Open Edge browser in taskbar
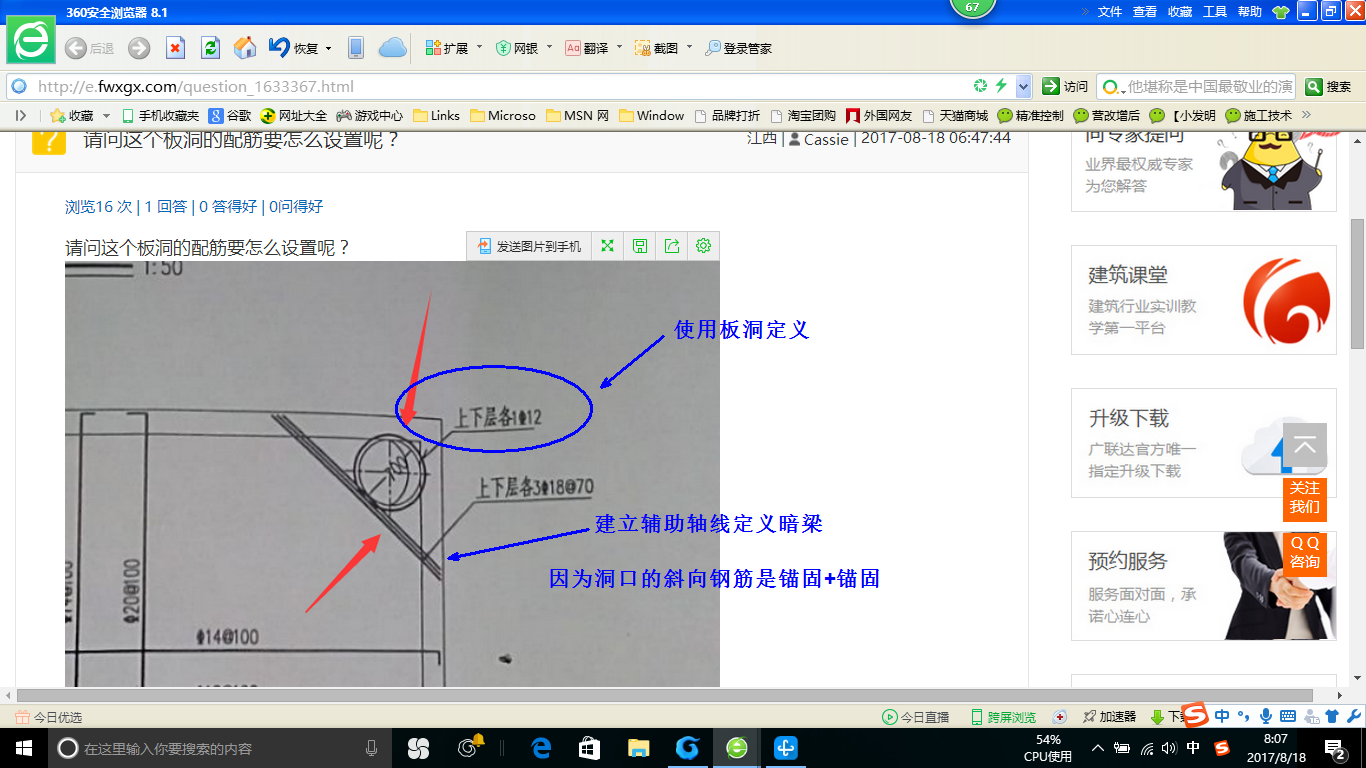This screenshot has width=1366, height=768. coord(541,748)
